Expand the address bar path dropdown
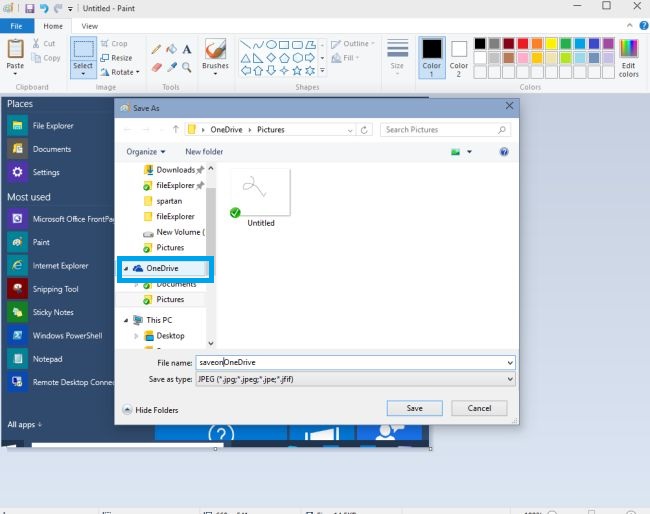 350,130
